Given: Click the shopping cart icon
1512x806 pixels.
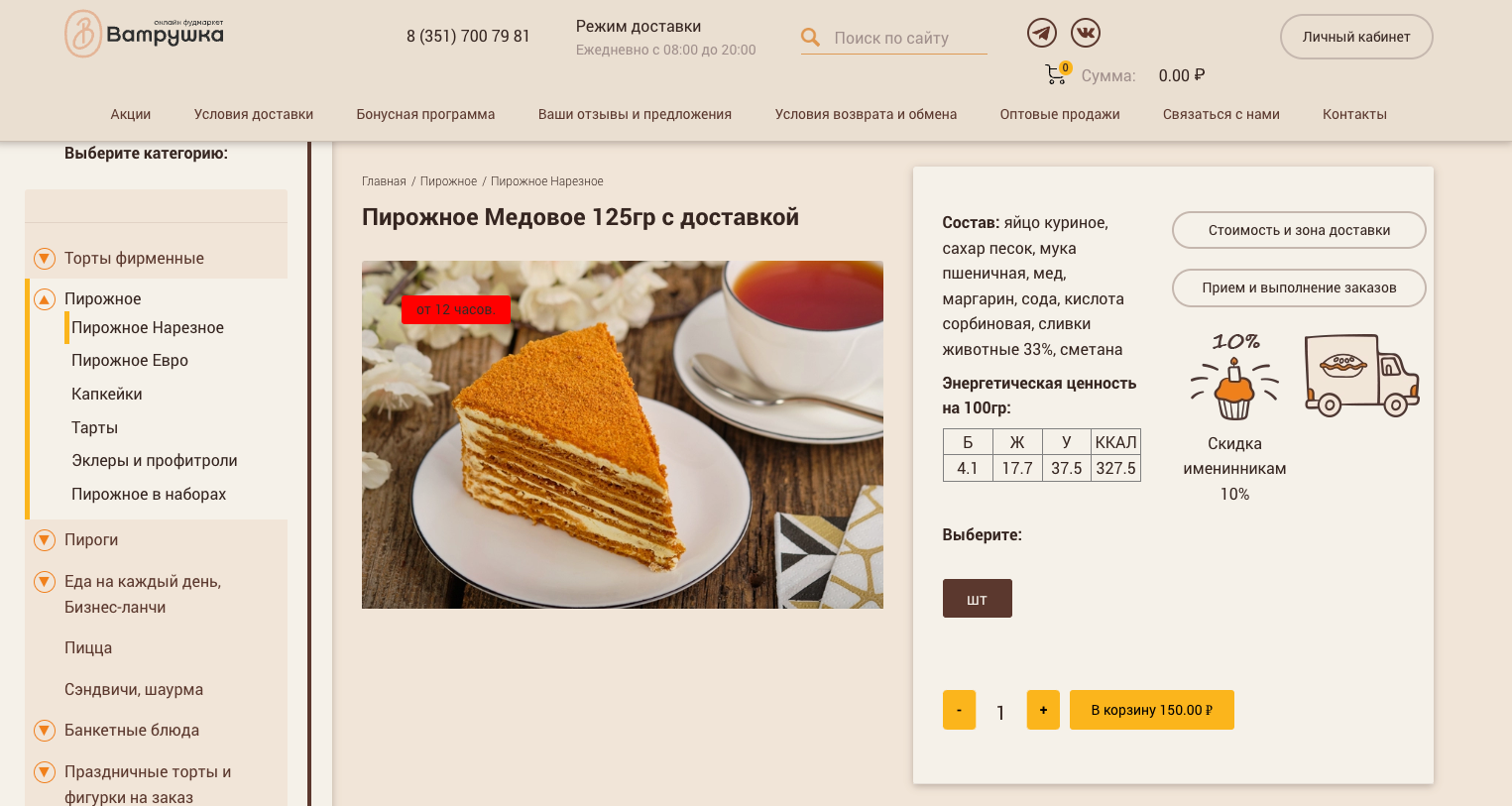Looking at the screenshot, I should pyautogui.click(x=1056, y=74).
